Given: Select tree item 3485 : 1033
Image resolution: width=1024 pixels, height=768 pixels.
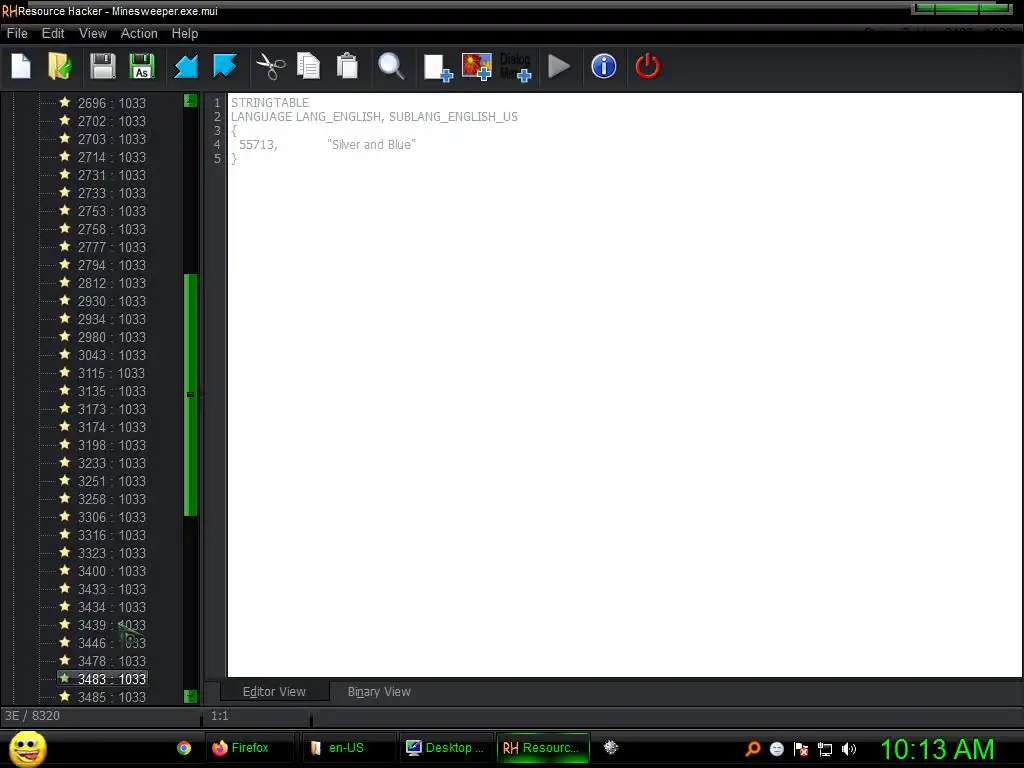Looking at the screenshot, I should 112,697.
